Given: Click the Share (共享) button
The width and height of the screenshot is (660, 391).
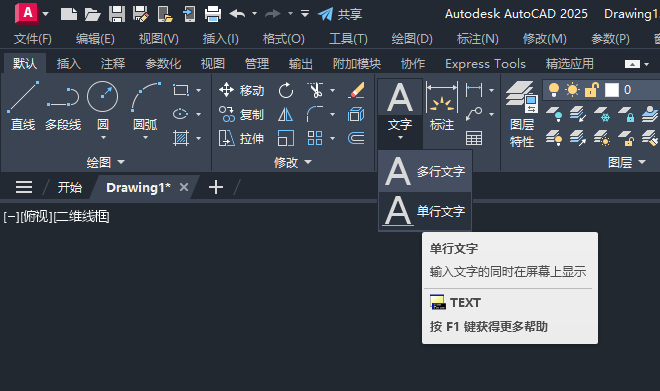Looking at the screenshot, I should tap(340, 14).
